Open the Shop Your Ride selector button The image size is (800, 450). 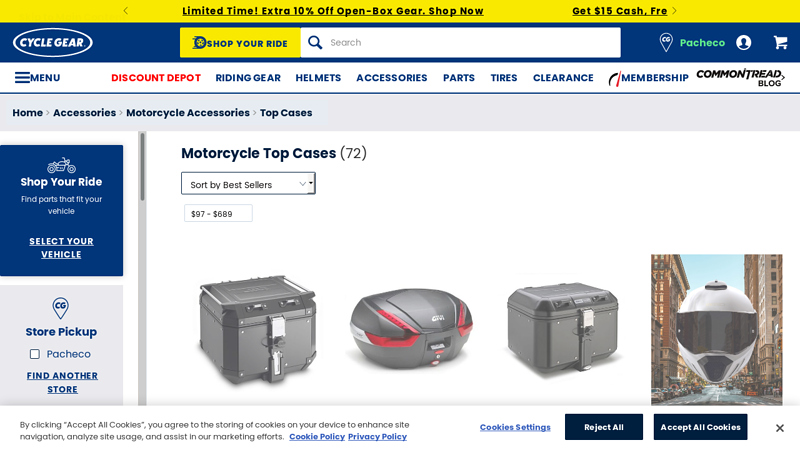(240, 43)
